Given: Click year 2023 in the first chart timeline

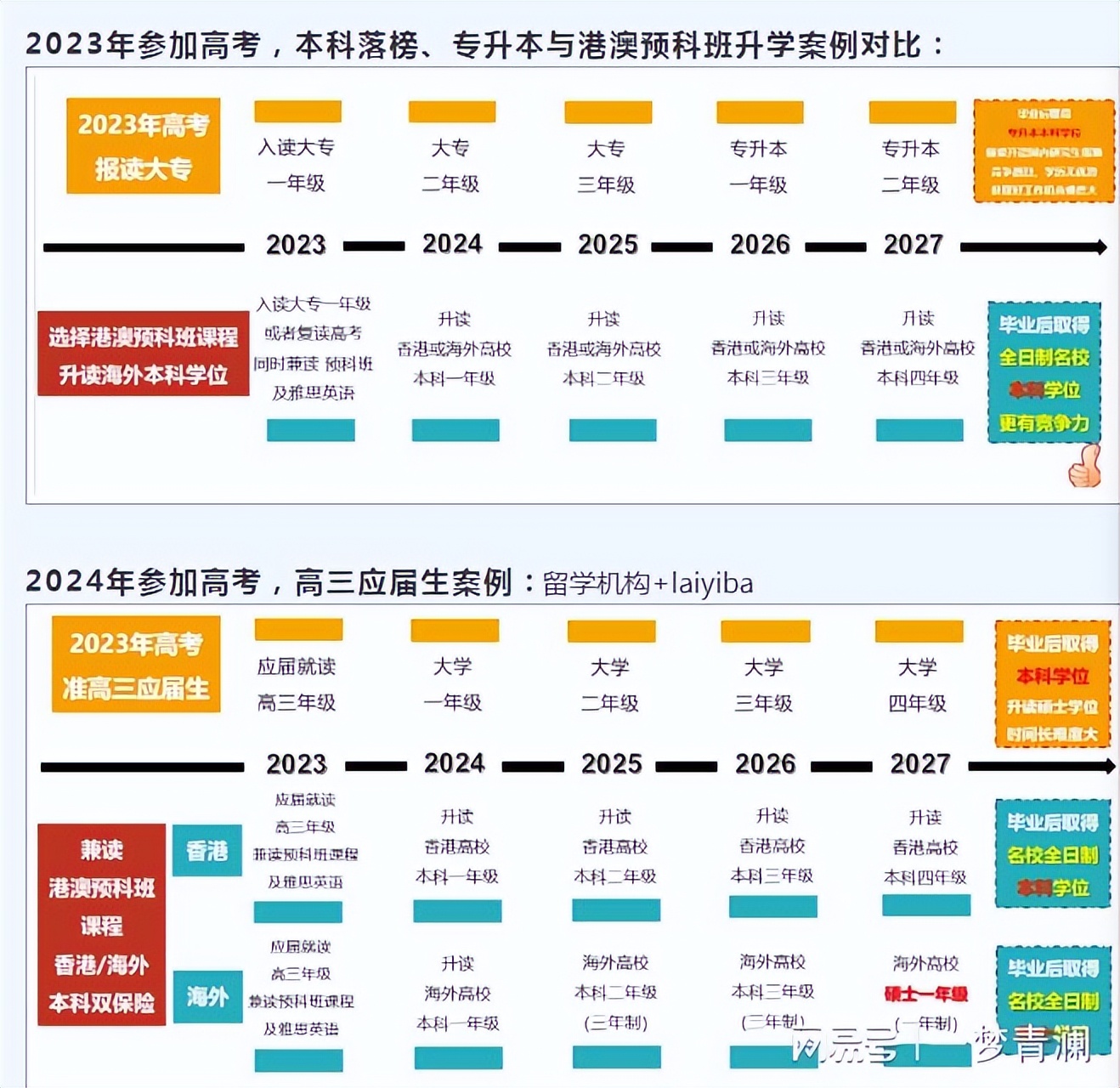Looking at the screenshot, I should (x=296, y=245).
